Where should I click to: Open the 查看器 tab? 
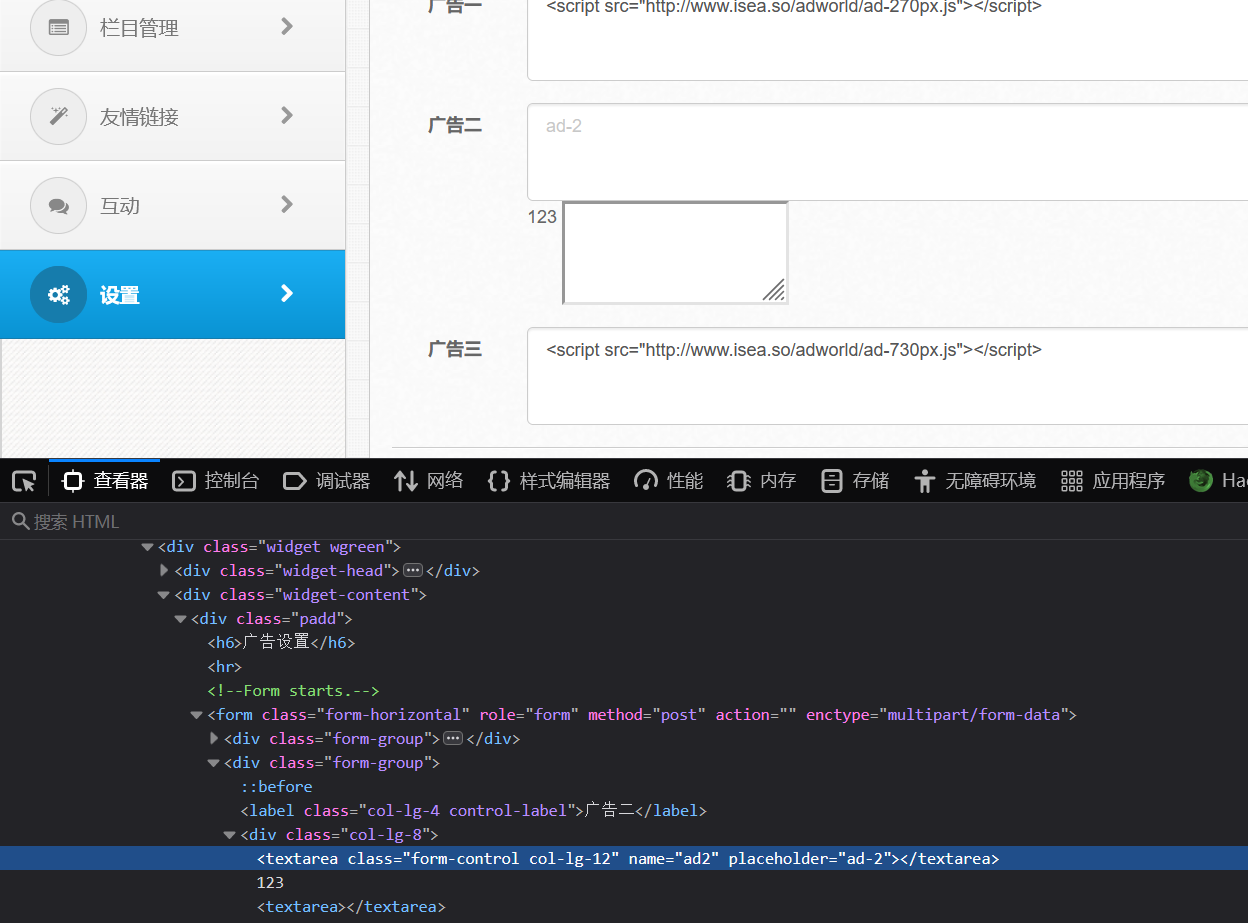click(x=105, y=481)
